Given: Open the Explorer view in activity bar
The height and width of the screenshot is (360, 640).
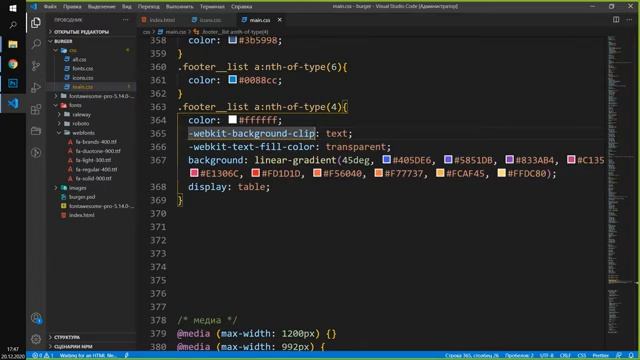Looking at the screenshot, I should 36,22.
